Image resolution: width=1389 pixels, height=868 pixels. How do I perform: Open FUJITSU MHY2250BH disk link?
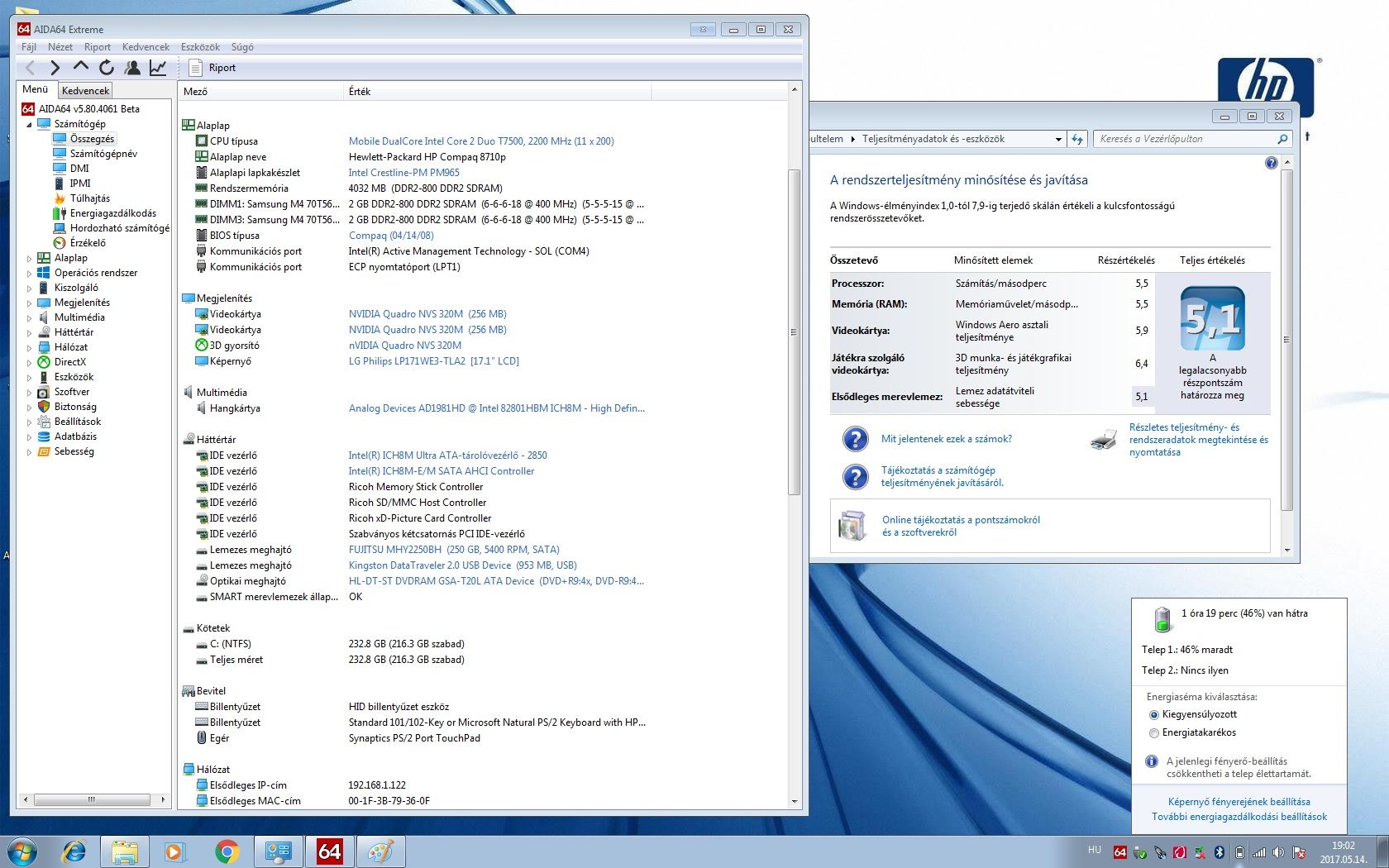[454, 550]
